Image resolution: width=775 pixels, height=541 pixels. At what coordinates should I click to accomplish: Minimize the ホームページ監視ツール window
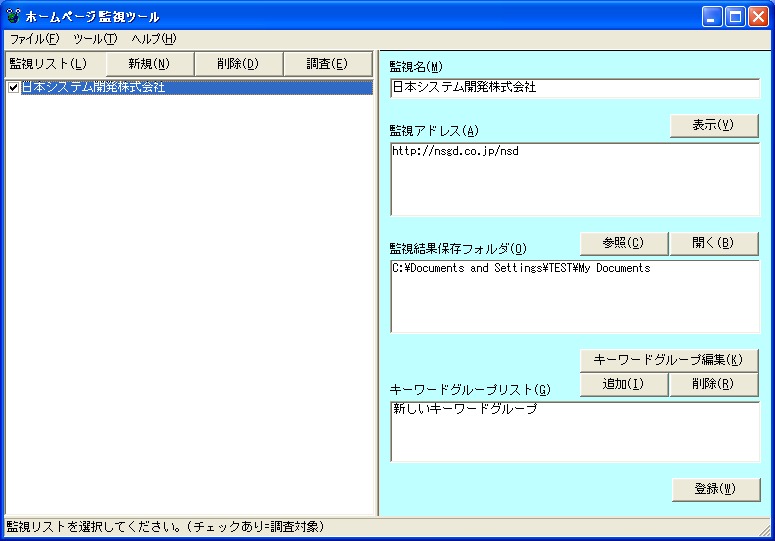pyautogui.click(x=712, y=17)
